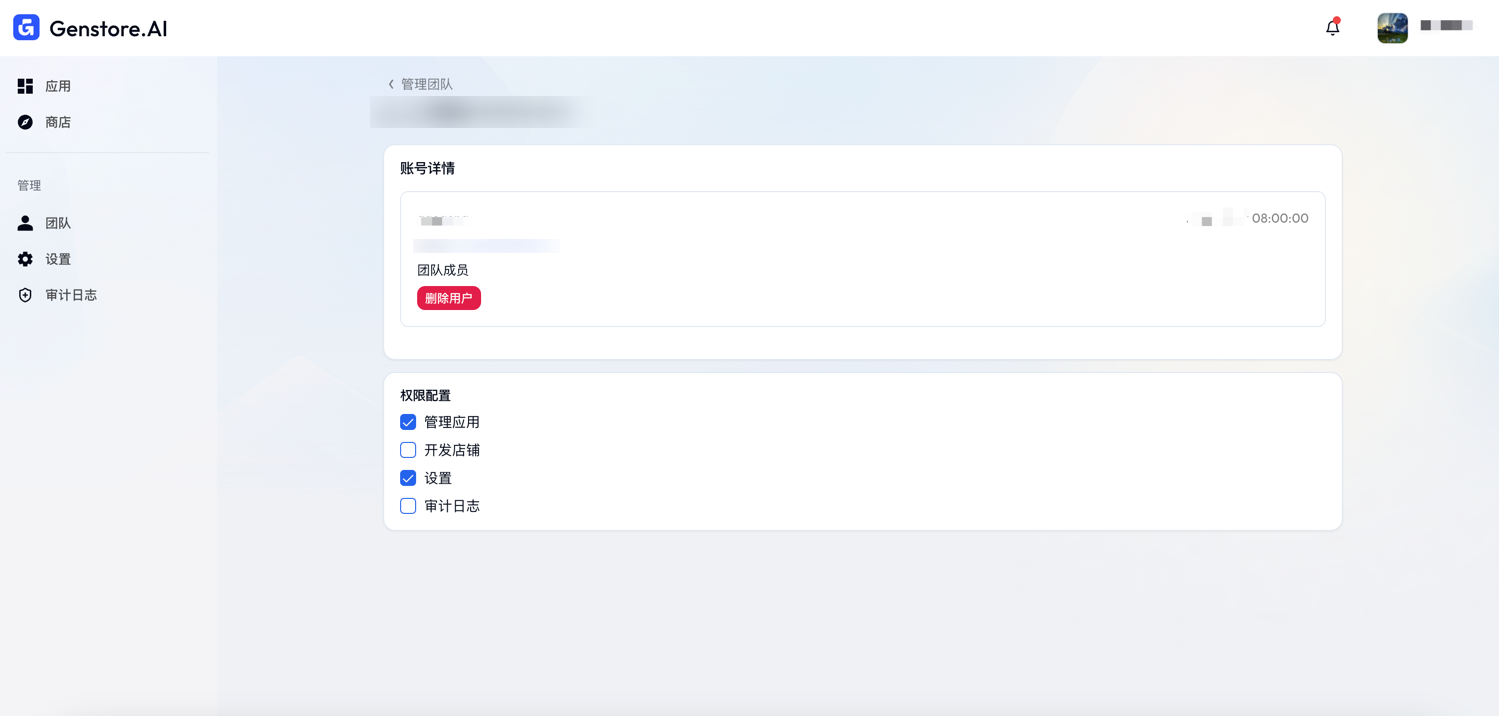Click the 审计日志 shield icon
Screen dimensions: 1499x716
pos(25,295)
